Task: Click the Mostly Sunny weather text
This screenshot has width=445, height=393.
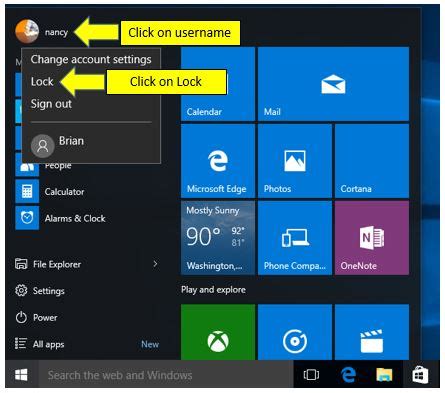Action: [x=213, y=210]
